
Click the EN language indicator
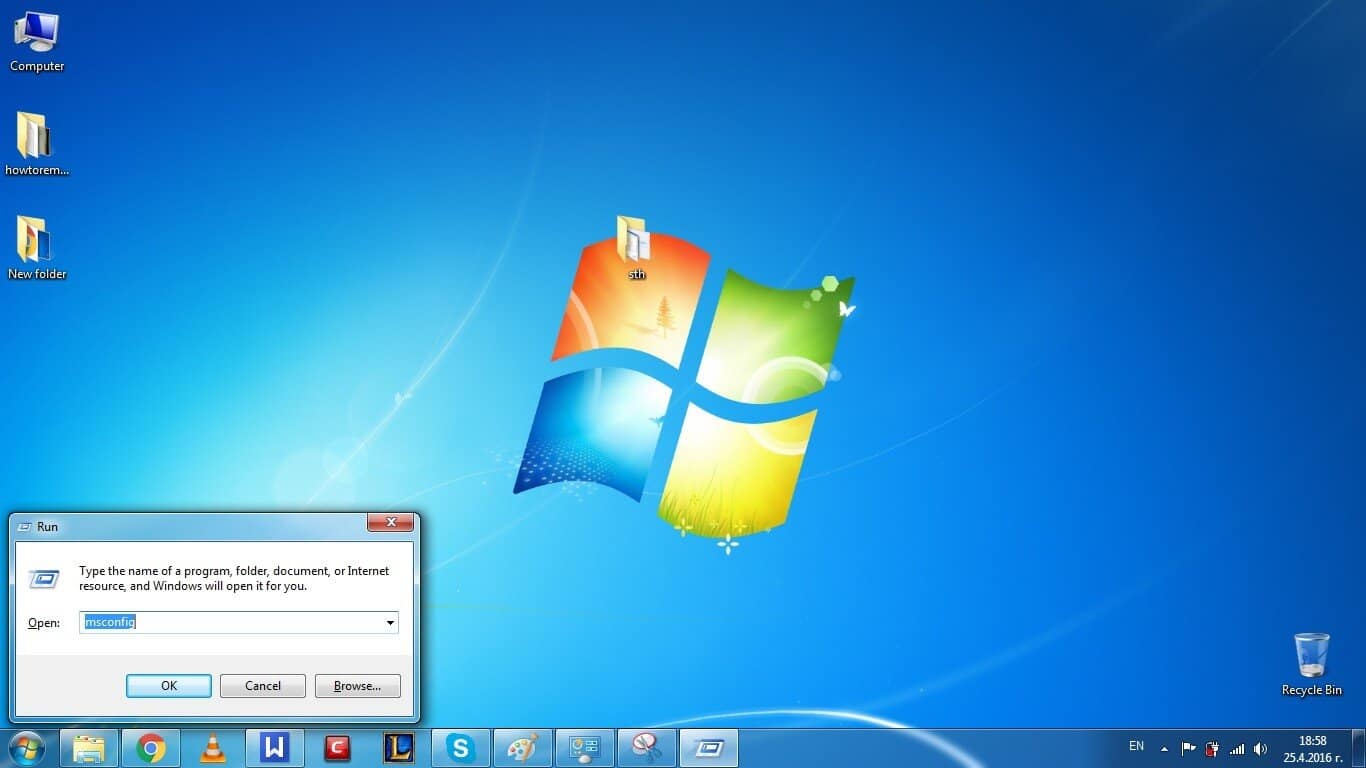(1136, 746)
